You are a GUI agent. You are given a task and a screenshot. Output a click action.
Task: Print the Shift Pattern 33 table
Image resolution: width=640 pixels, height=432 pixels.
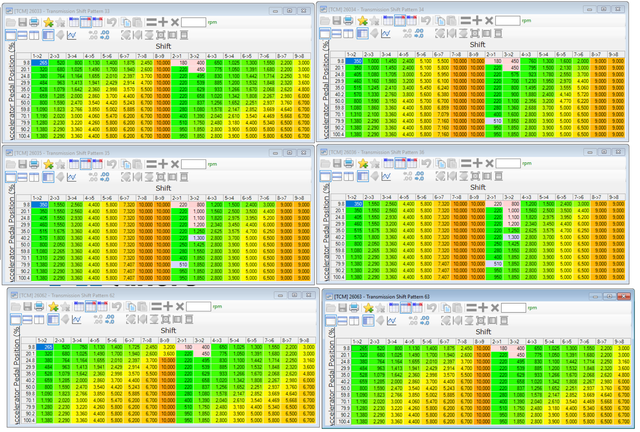pyautogui.click(x=34, y=22)
